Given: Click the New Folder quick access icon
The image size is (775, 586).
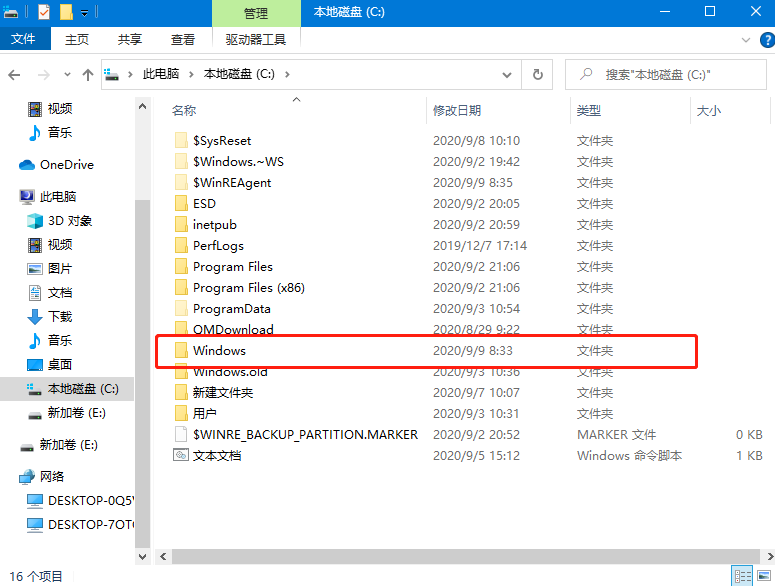Looking at the screenshot, I should [x=66, y=11].
